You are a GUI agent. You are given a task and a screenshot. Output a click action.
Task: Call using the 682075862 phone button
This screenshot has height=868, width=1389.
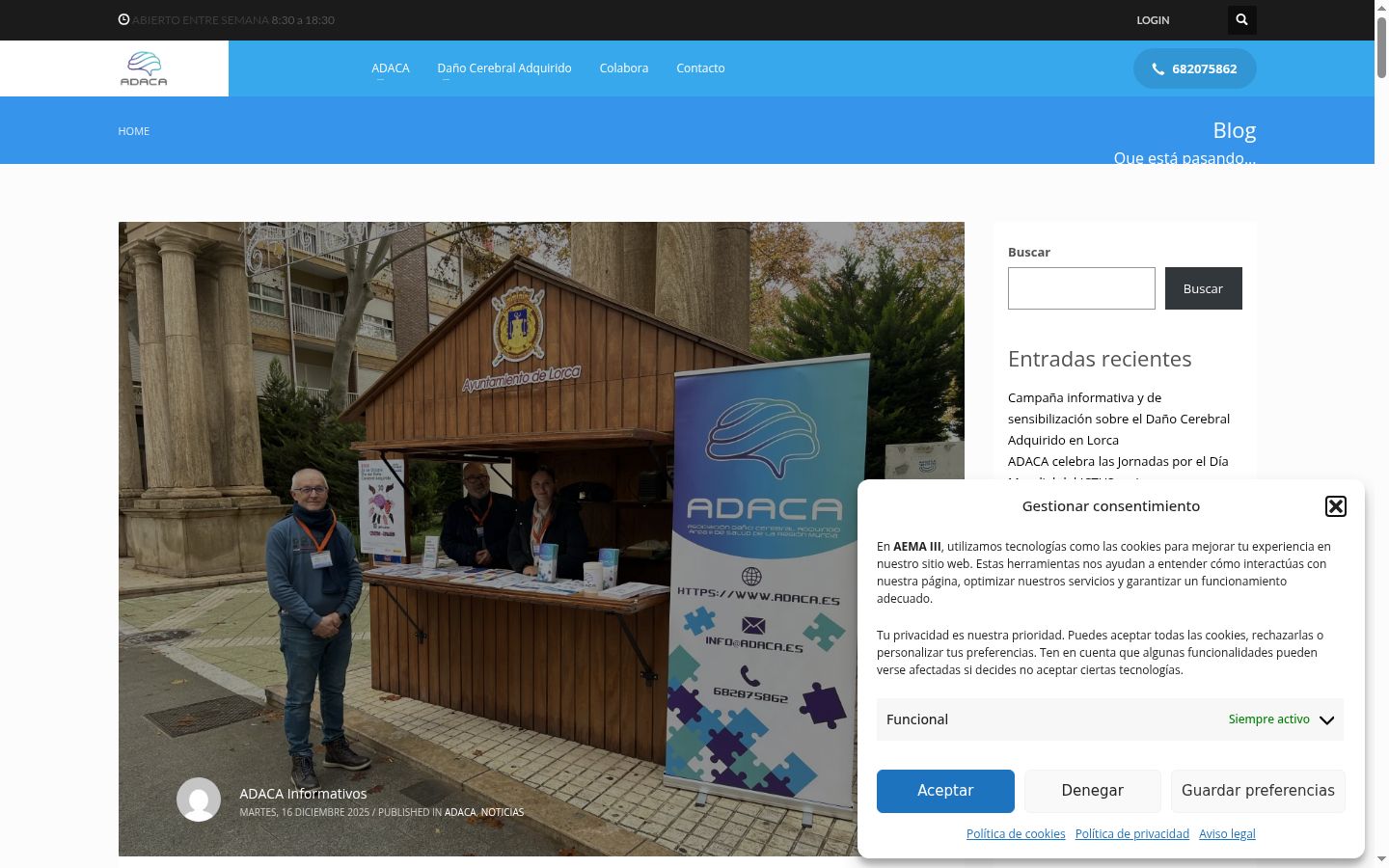click(1194, 68)
